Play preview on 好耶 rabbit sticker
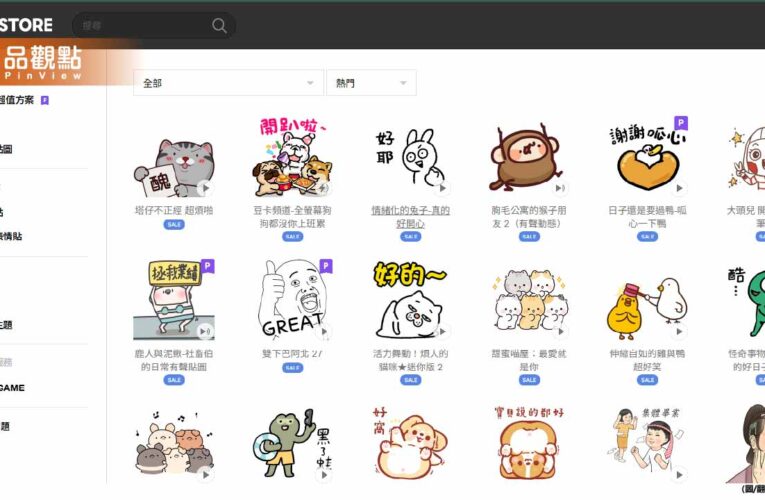The image size is (765, 500). click(x=442, y=188)
